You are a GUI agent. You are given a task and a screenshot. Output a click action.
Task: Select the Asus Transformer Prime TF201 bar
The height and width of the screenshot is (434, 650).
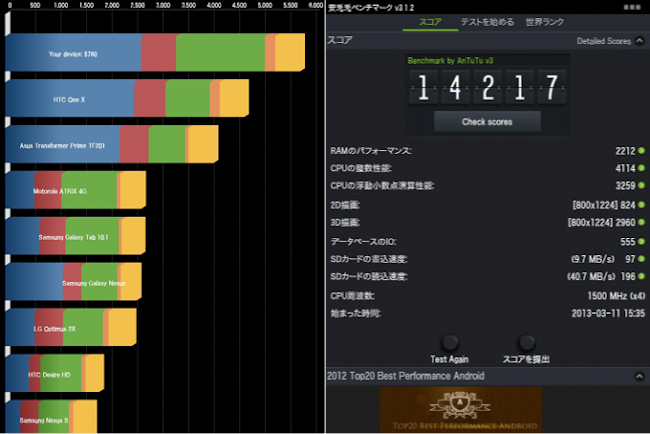tap(112, 144)
